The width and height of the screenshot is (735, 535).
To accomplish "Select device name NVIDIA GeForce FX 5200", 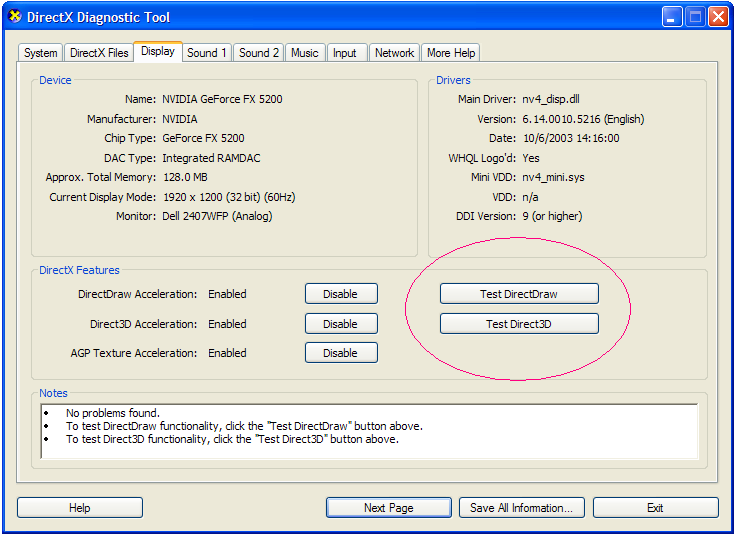I will click(x=222, y=99).
